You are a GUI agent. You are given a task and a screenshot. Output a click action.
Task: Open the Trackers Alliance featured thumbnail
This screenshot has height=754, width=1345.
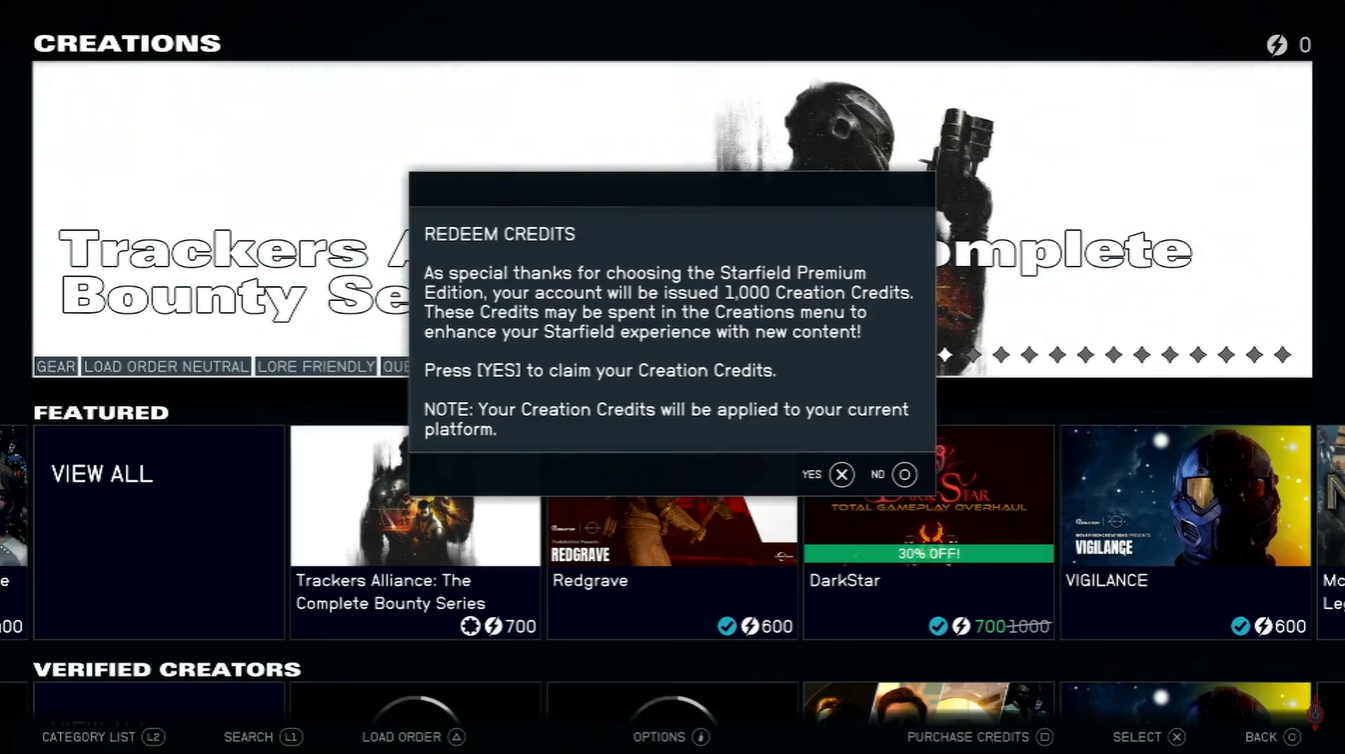[415, 496]
